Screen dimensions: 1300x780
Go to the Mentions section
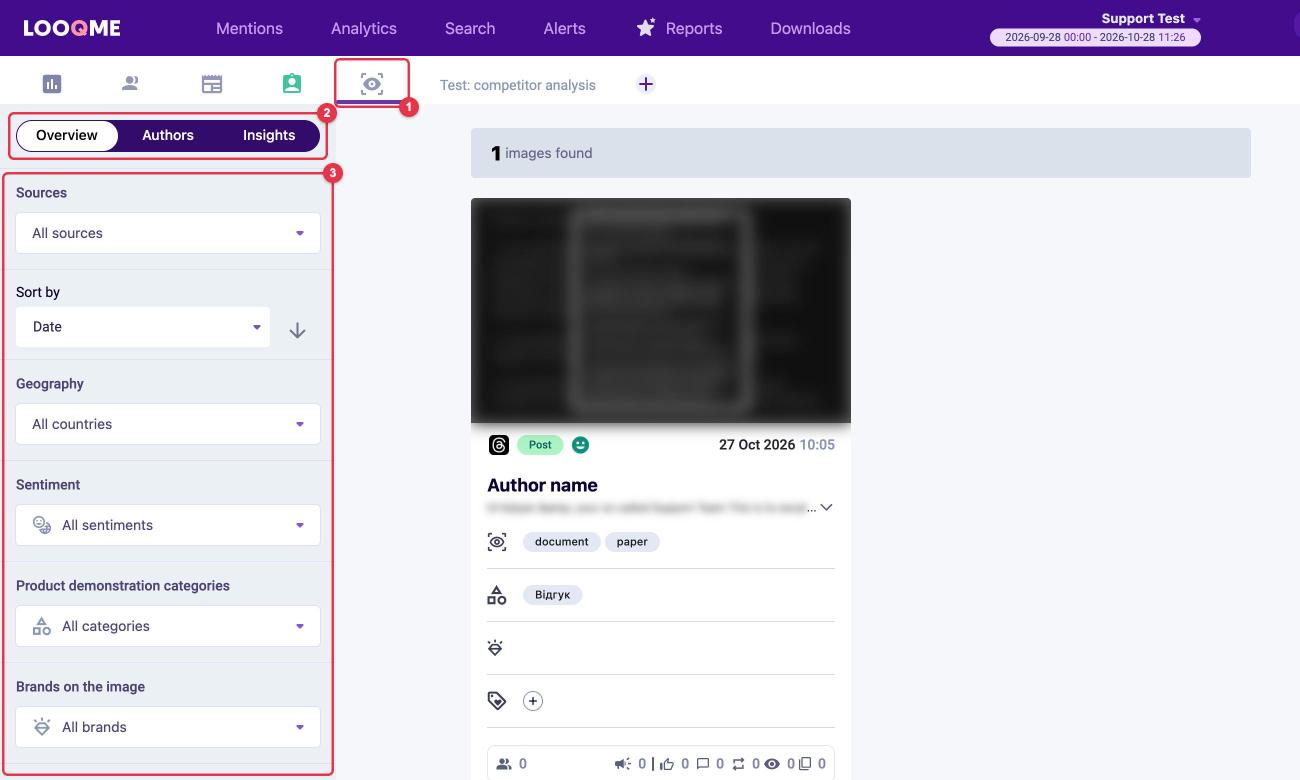click(249, 28)
